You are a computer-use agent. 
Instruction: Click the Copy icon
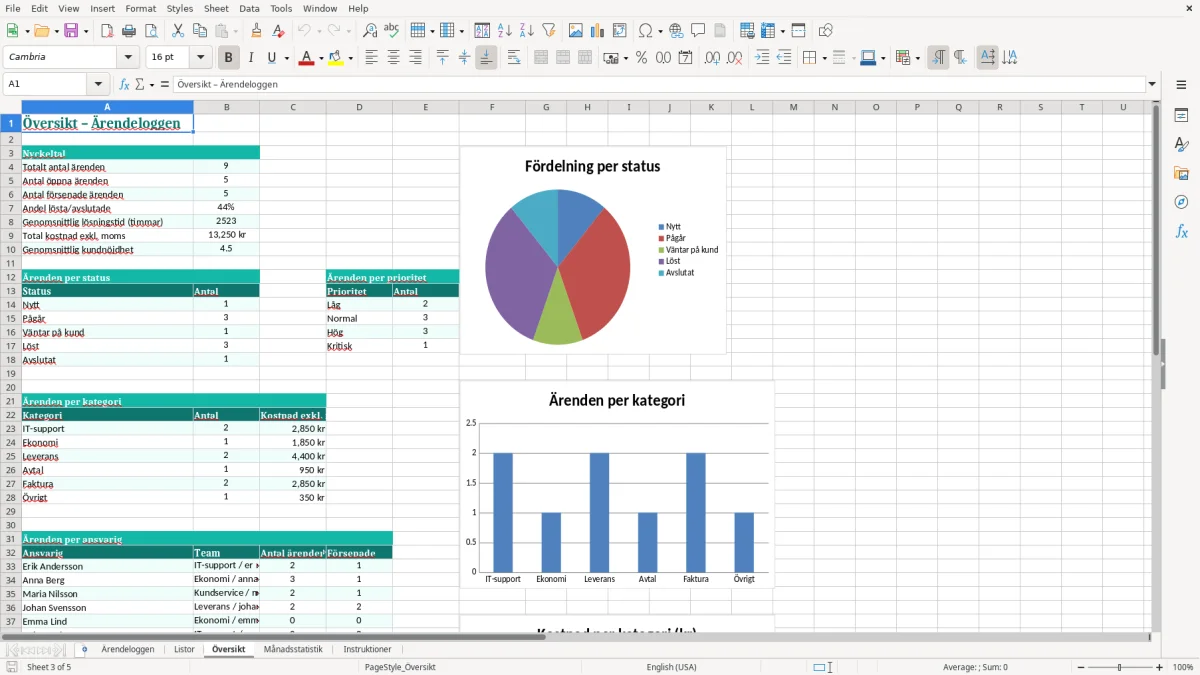point(200,31)
